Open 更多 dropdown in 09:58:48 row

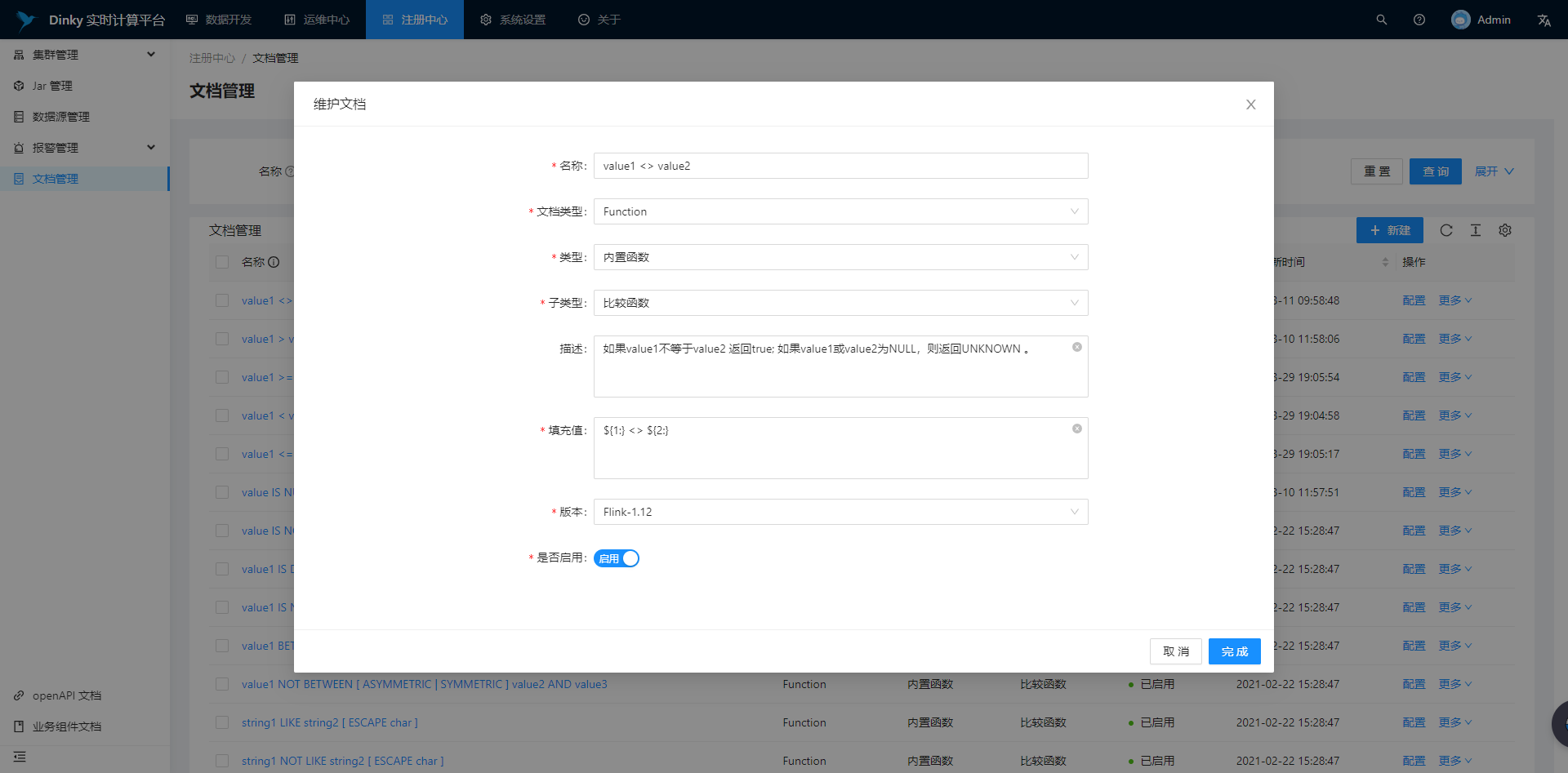tap(1455, 300)
